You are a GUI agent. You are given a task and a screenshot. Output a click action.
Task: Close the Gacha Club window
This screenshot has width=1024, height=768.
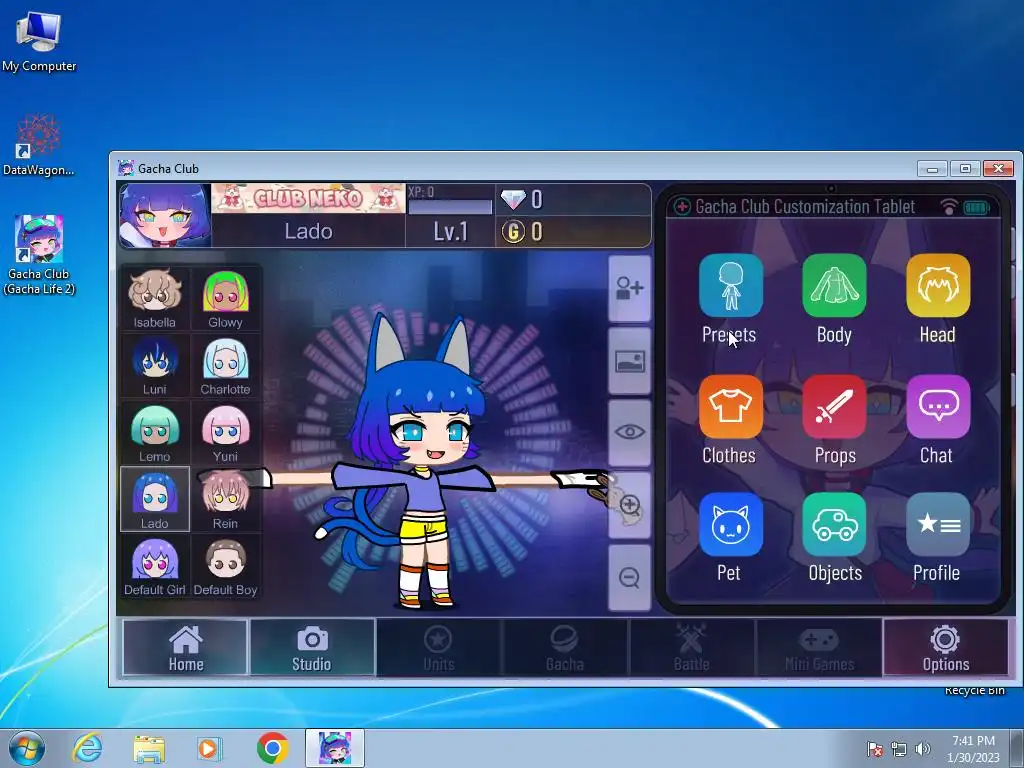(999, 169)
